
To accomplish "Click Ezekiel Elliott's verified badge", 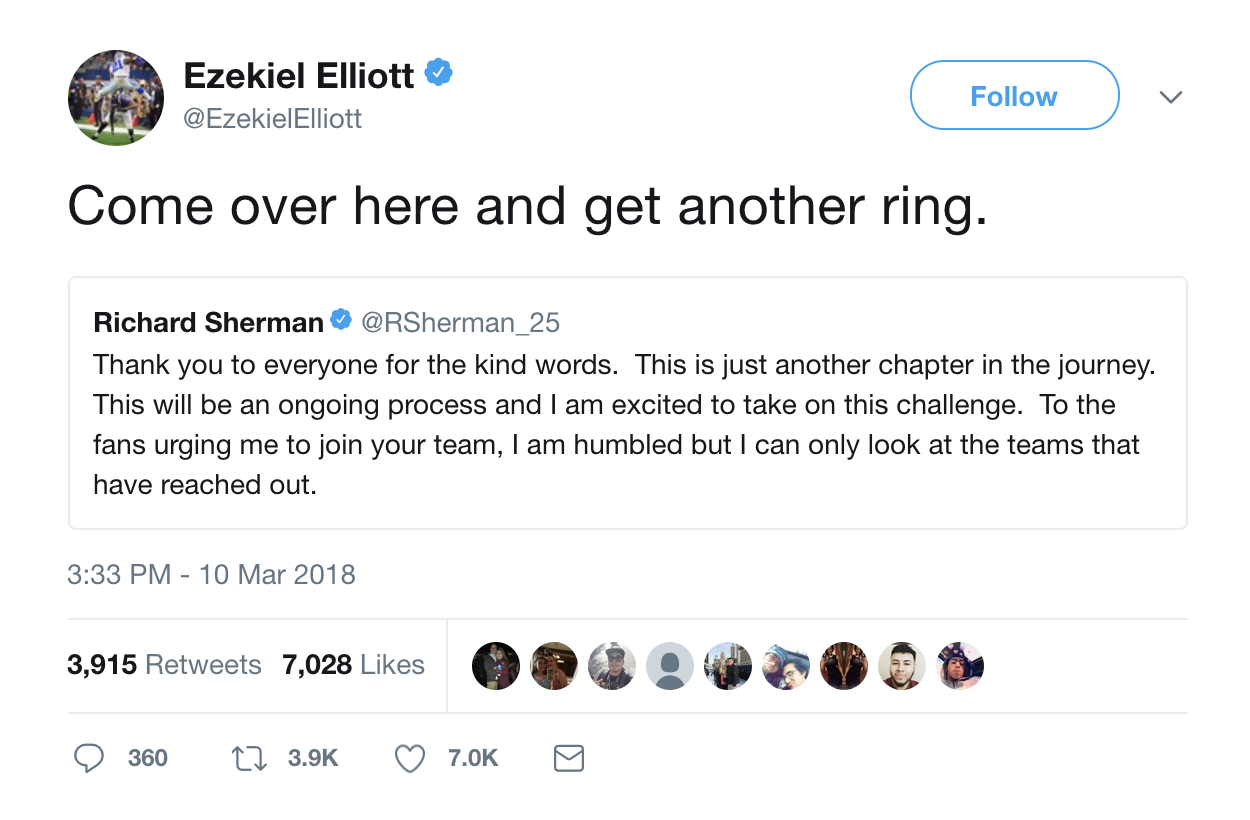I will 439,72.
